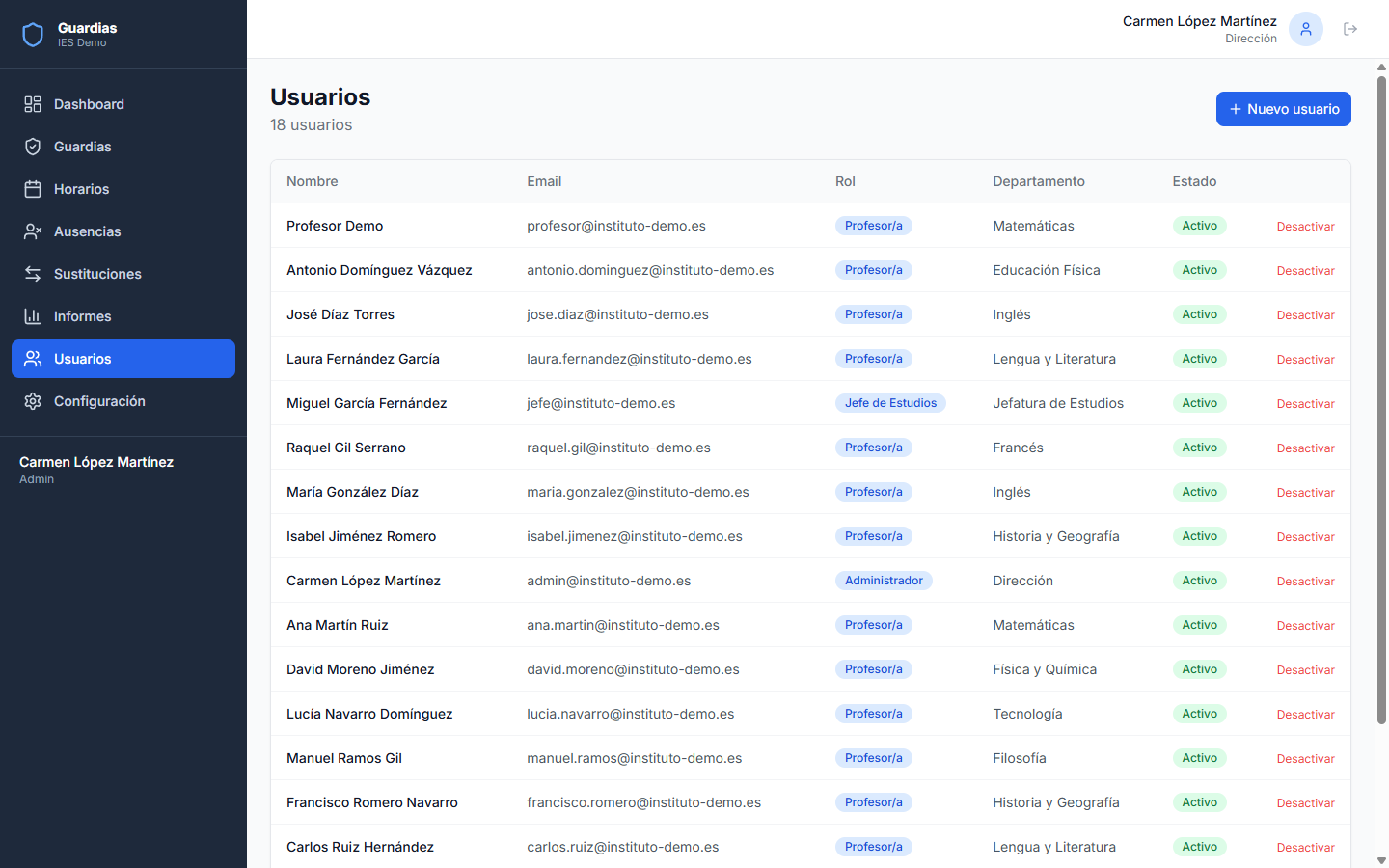The width and height of the screenshot is (1389, 868).
Task: Open Dashboard via its grid icon
Action: [x=33, y=104]
